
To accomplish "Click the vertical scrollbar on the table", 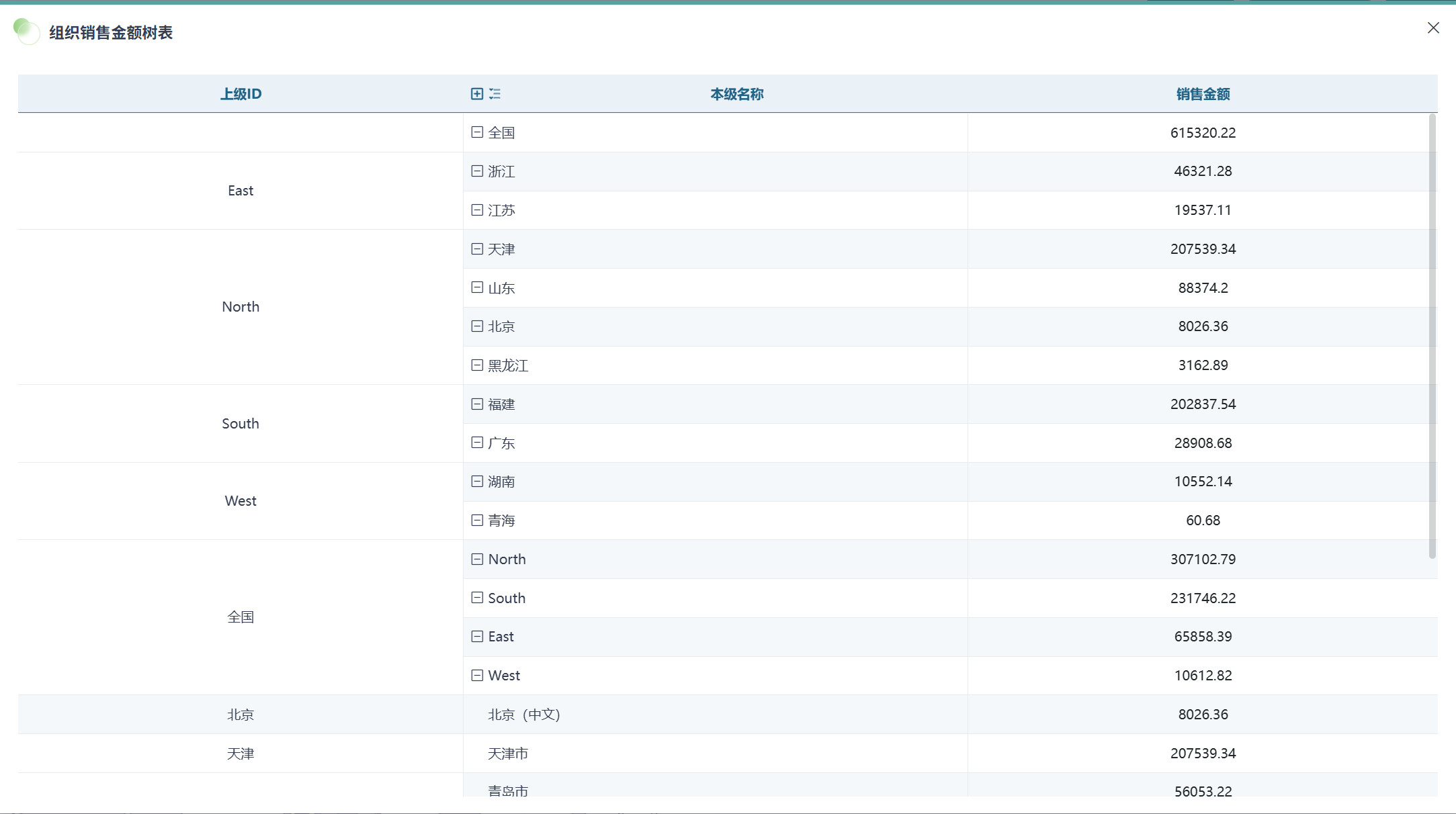I will (1432, 336).
